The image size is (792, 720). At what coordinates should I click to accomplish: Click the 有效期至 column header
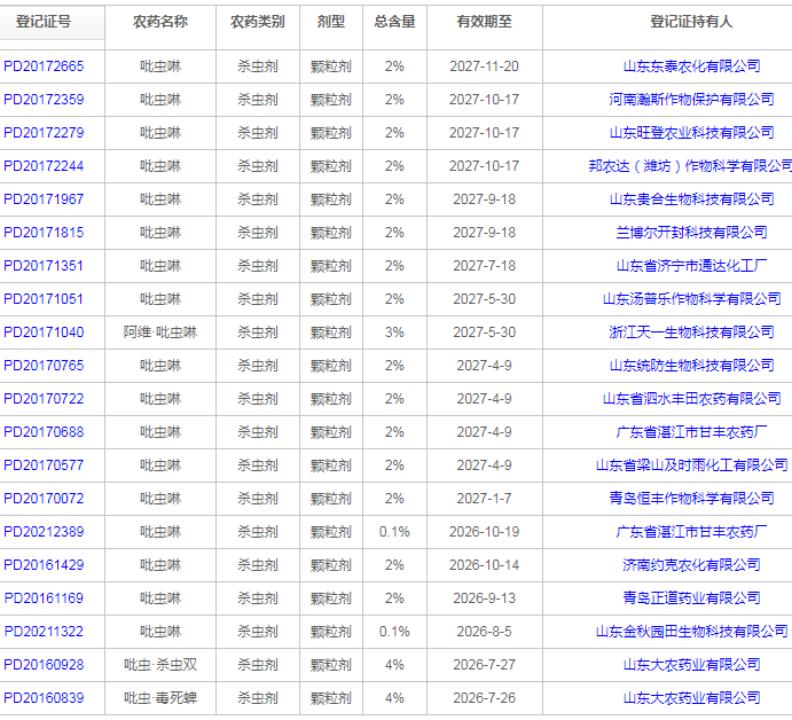tap(484, 22)
